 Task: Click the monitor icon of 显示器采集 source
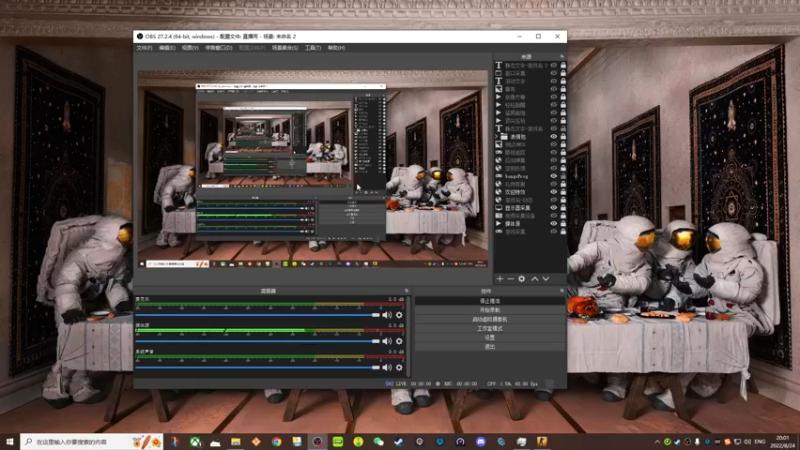pos(499,208)
